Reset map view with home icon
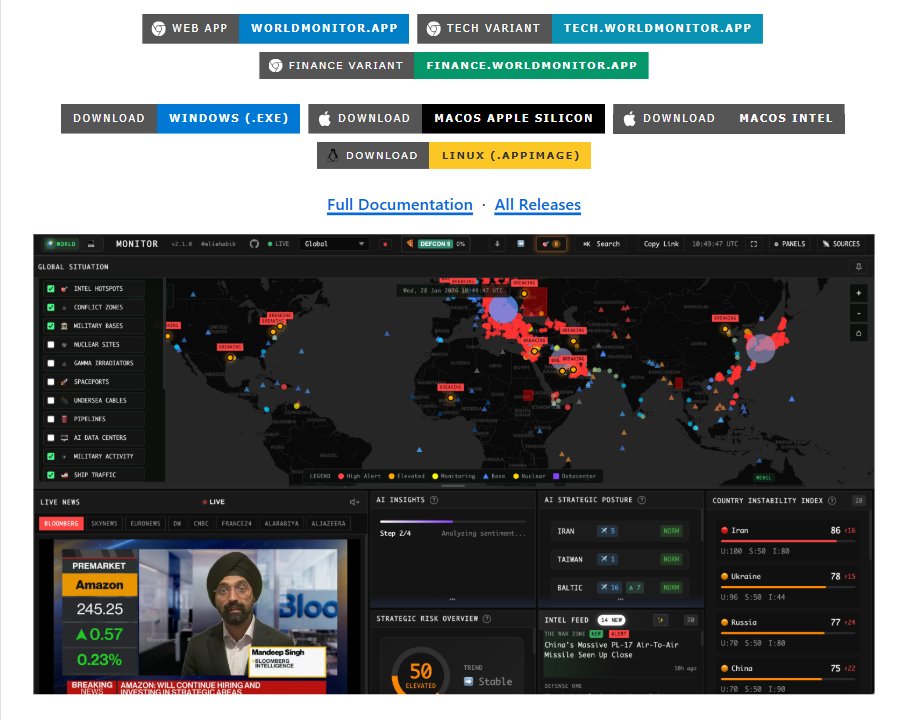This screenshot has height=720, width=907. (x=858, y=333)
